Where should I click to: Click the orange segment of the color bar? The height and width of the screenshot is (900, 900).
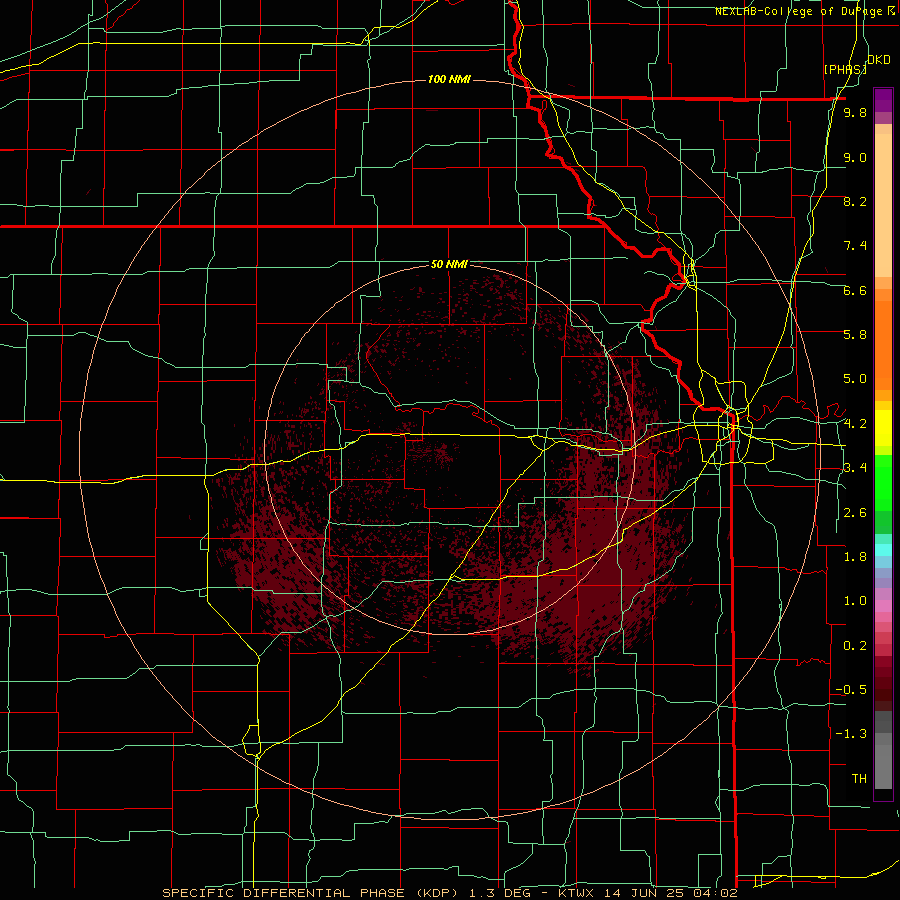tap(883, 344)
